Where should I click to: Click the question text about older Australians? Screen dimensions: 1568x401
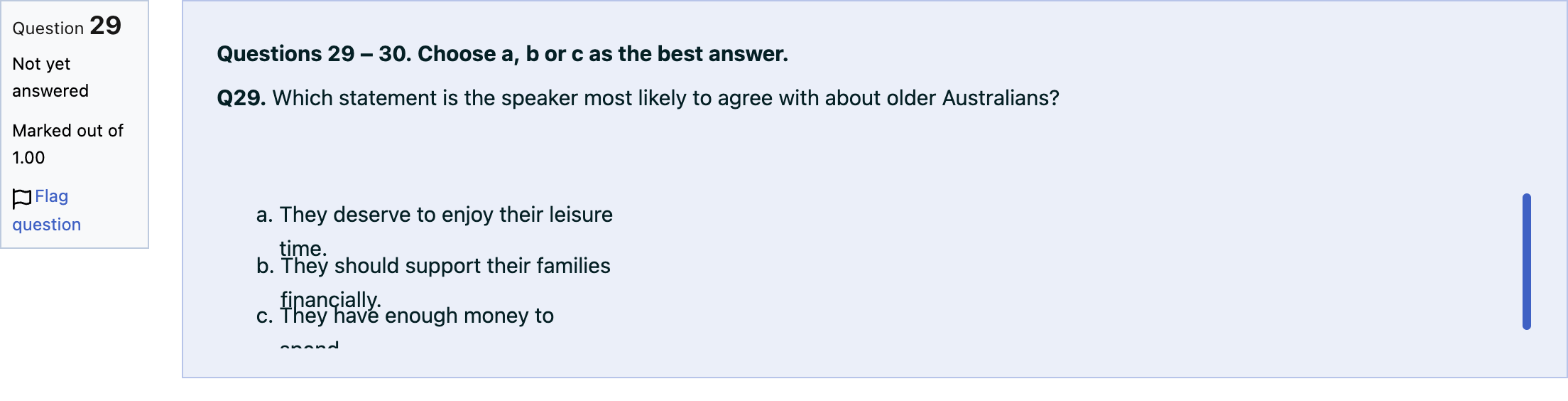point(665,98)
